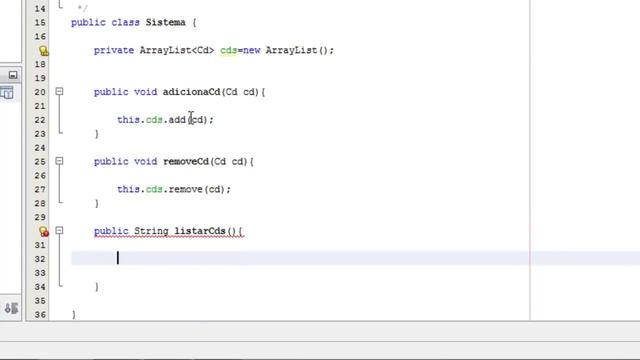Click line number 36 in the gutter
This screenshot has width=640, height=360.
40,315
